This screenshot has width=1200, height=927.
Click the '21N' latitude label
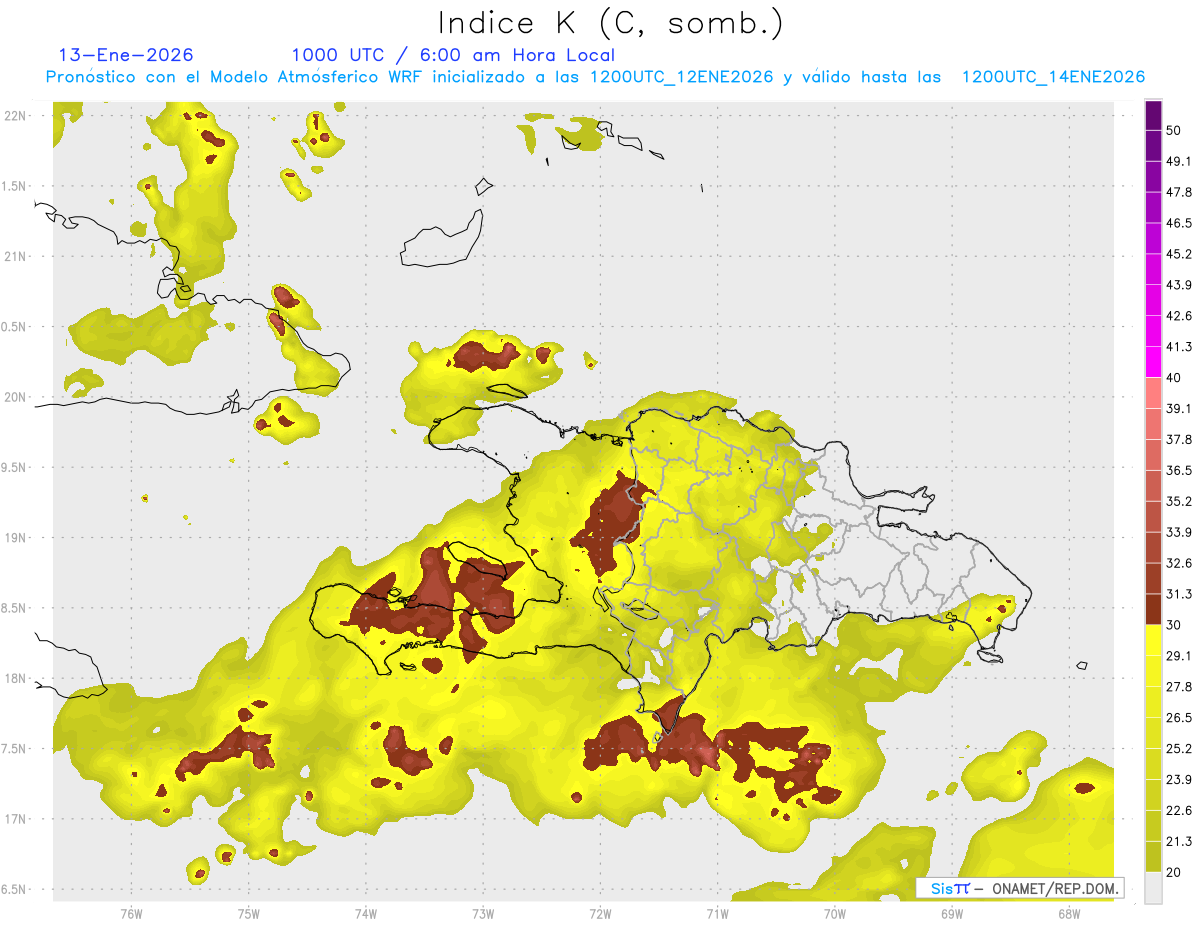tap(15, 256)
